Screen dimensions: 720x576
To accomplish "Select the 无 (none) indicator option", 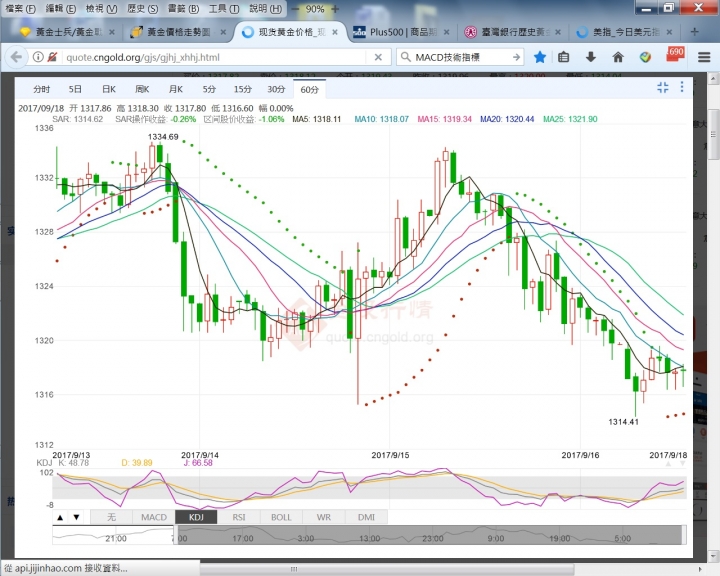I will click(111, 517).
